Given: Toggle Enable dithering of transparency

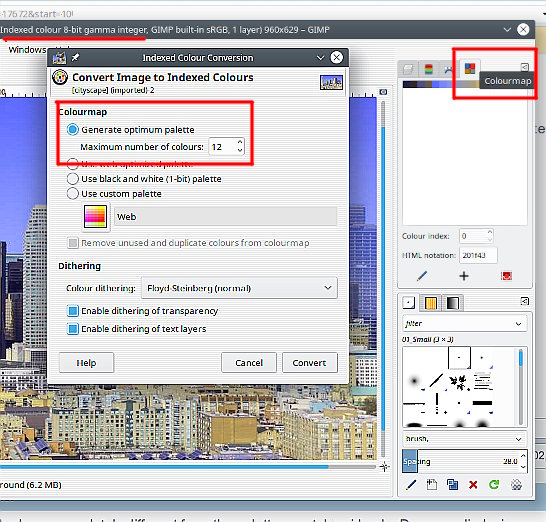Looking at the screenshot, I should click(143, 311).
